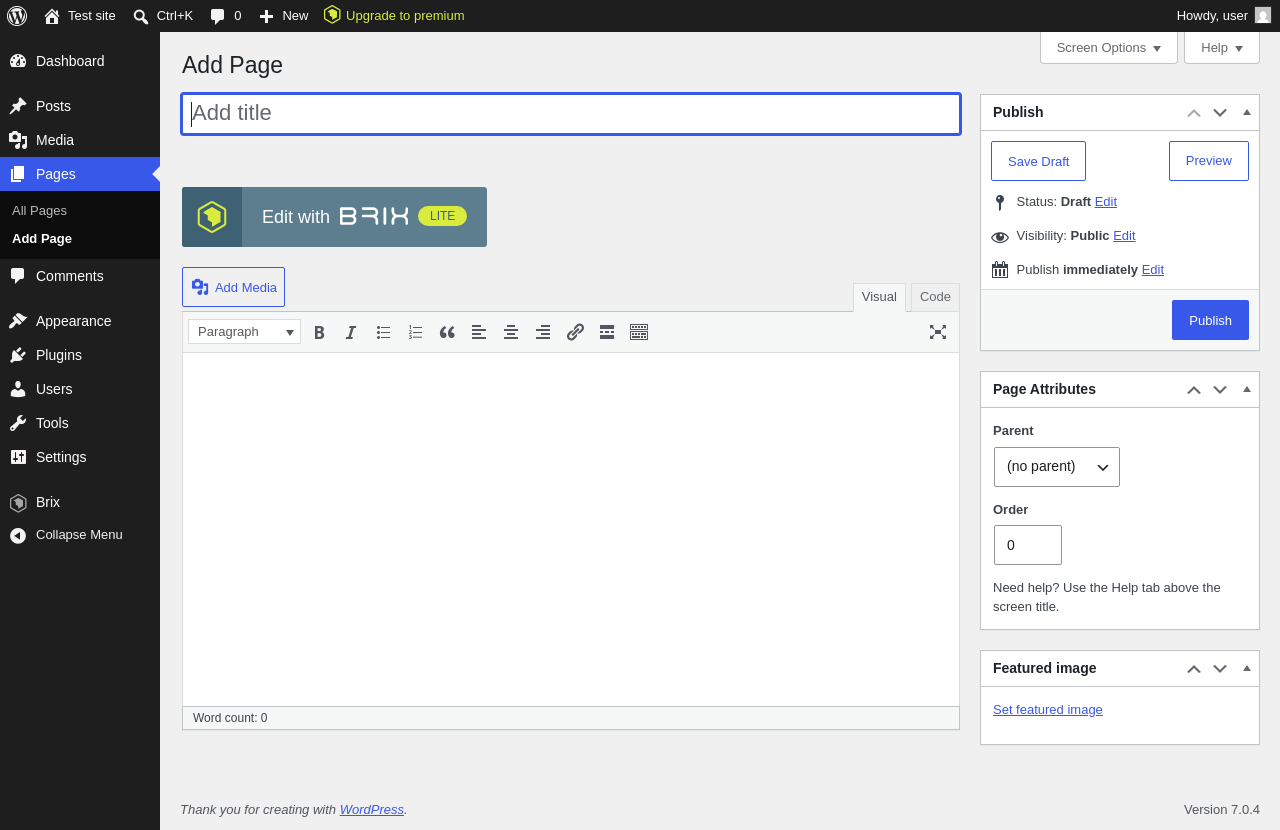The height and width of the screenshot is (830, 1280).
Task: Open the Ctrl+K command search
Action: pos(163,16)
